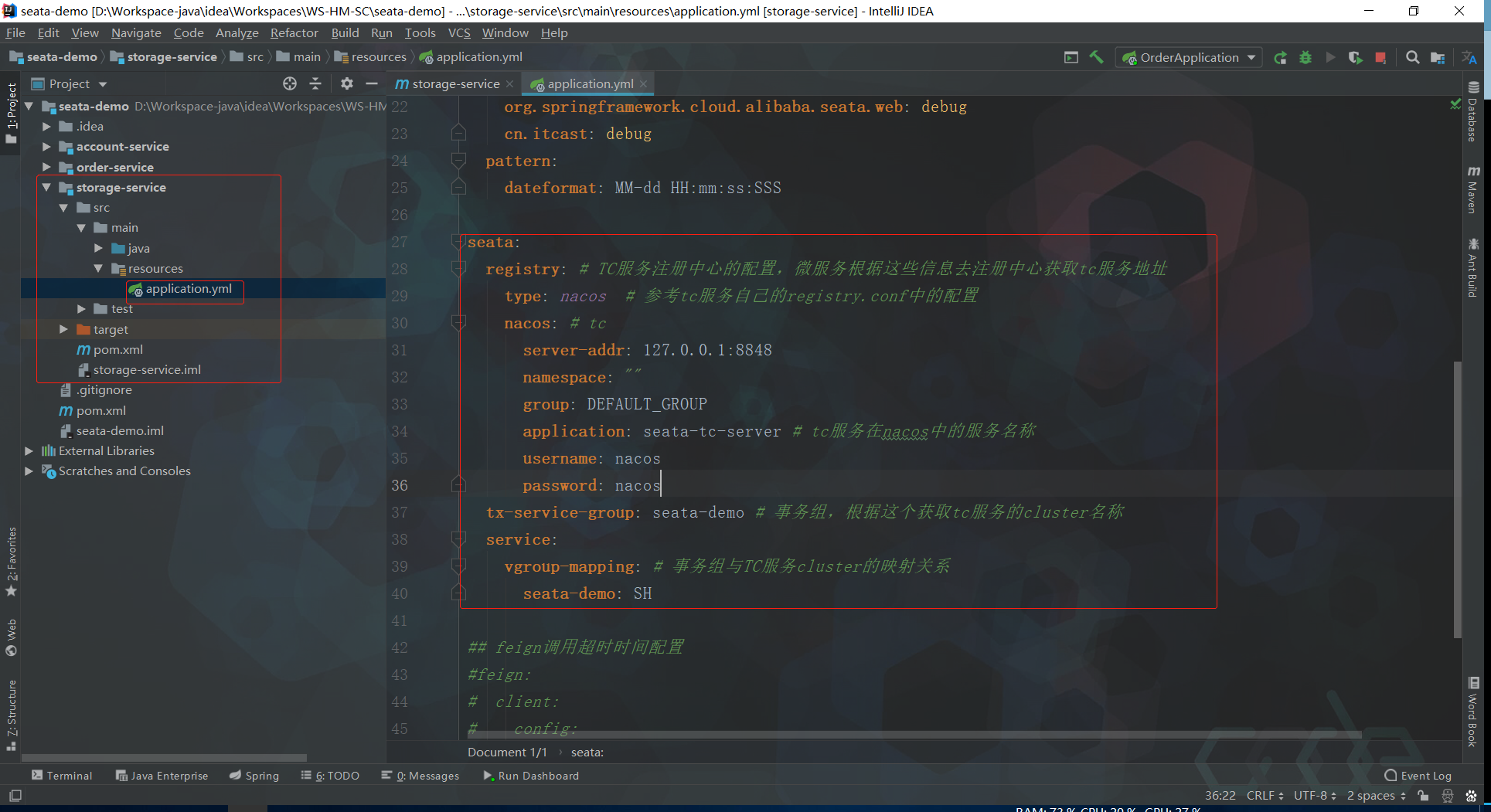The height and width of the screenshot is (812, 1491).
Task: Open Project panel settings with the gear icon
Action: click(x=347, y=83)
